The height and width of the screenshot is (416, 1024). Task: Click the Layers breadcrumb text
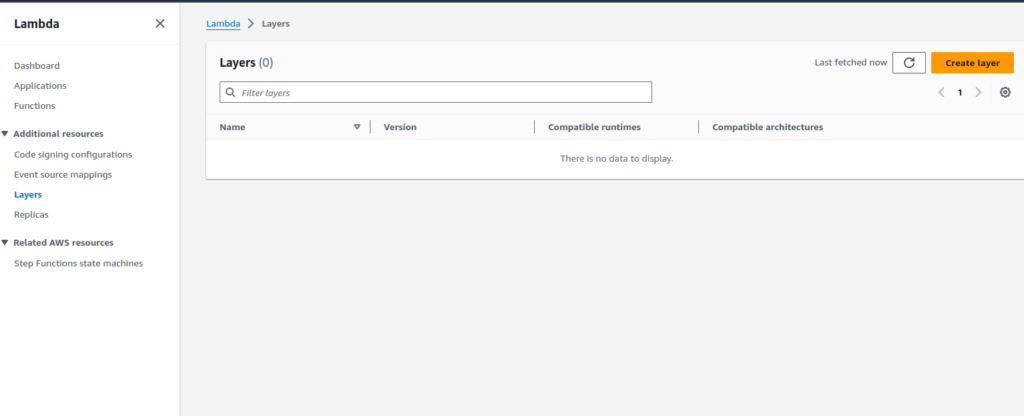[x=276, y=24]
